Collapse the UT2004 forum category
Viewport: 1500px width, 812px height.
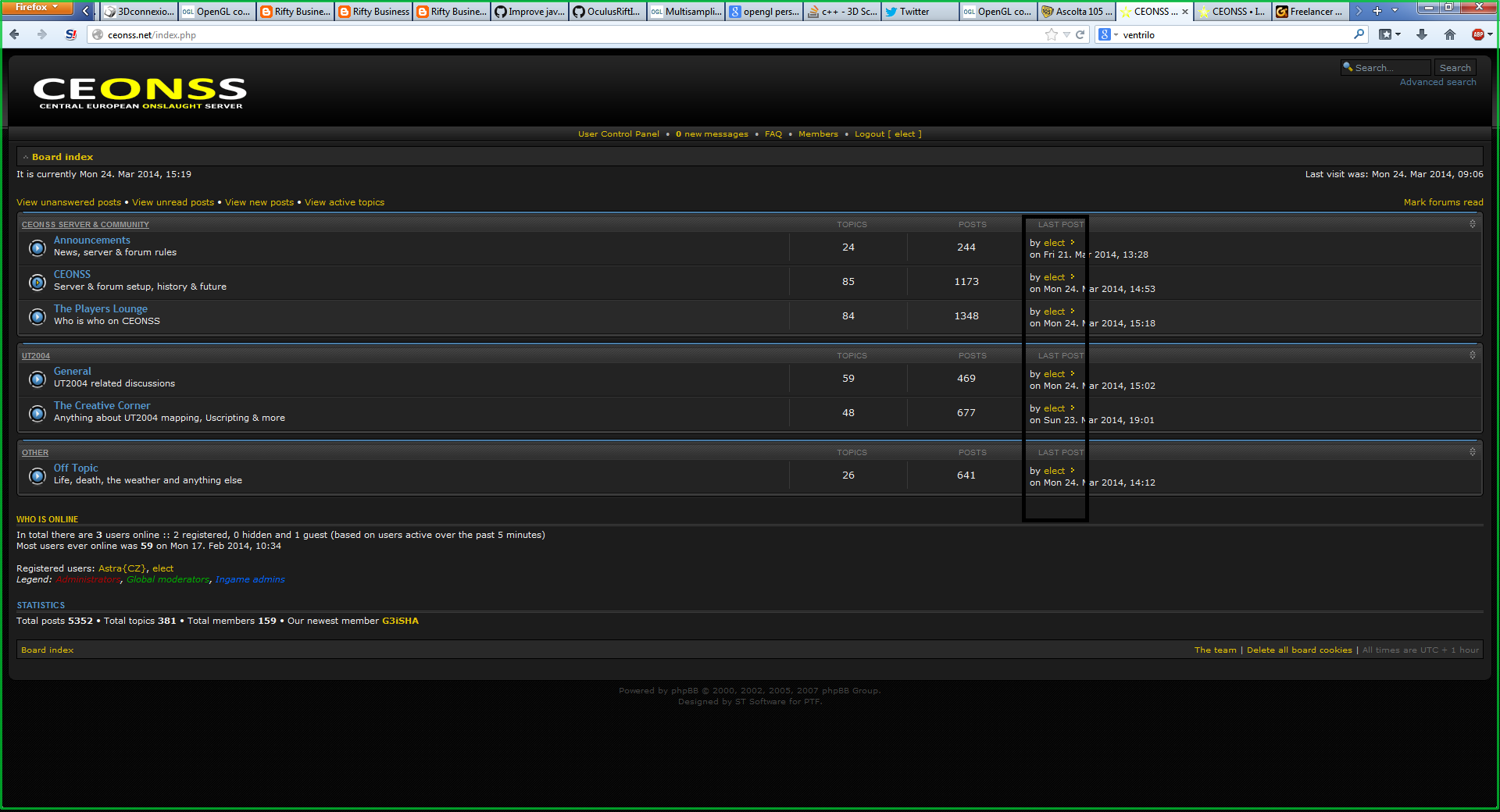(x=1473, y=355)
